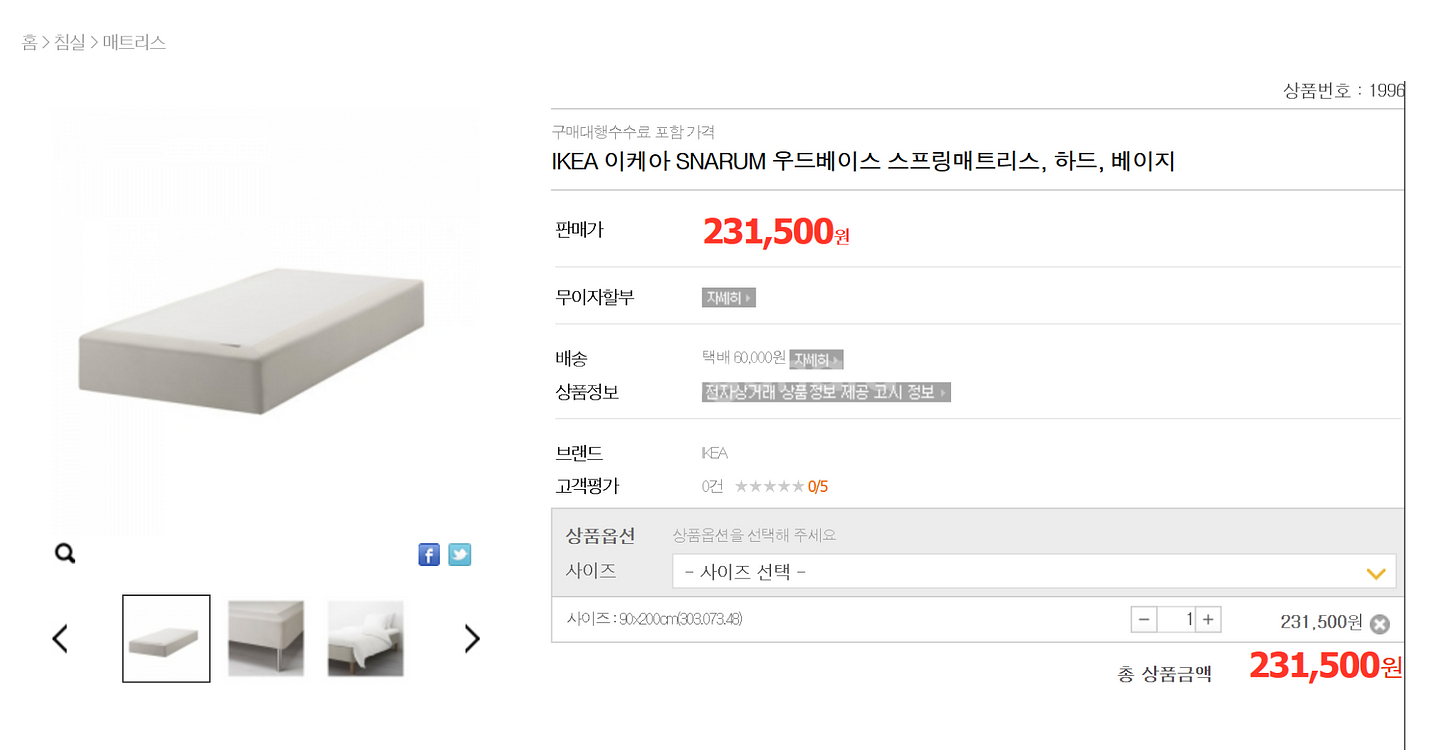This screenshot has width=1438, height=750.
Task: Increase quantity with plus button
Action: click(x=1208, y=620)
